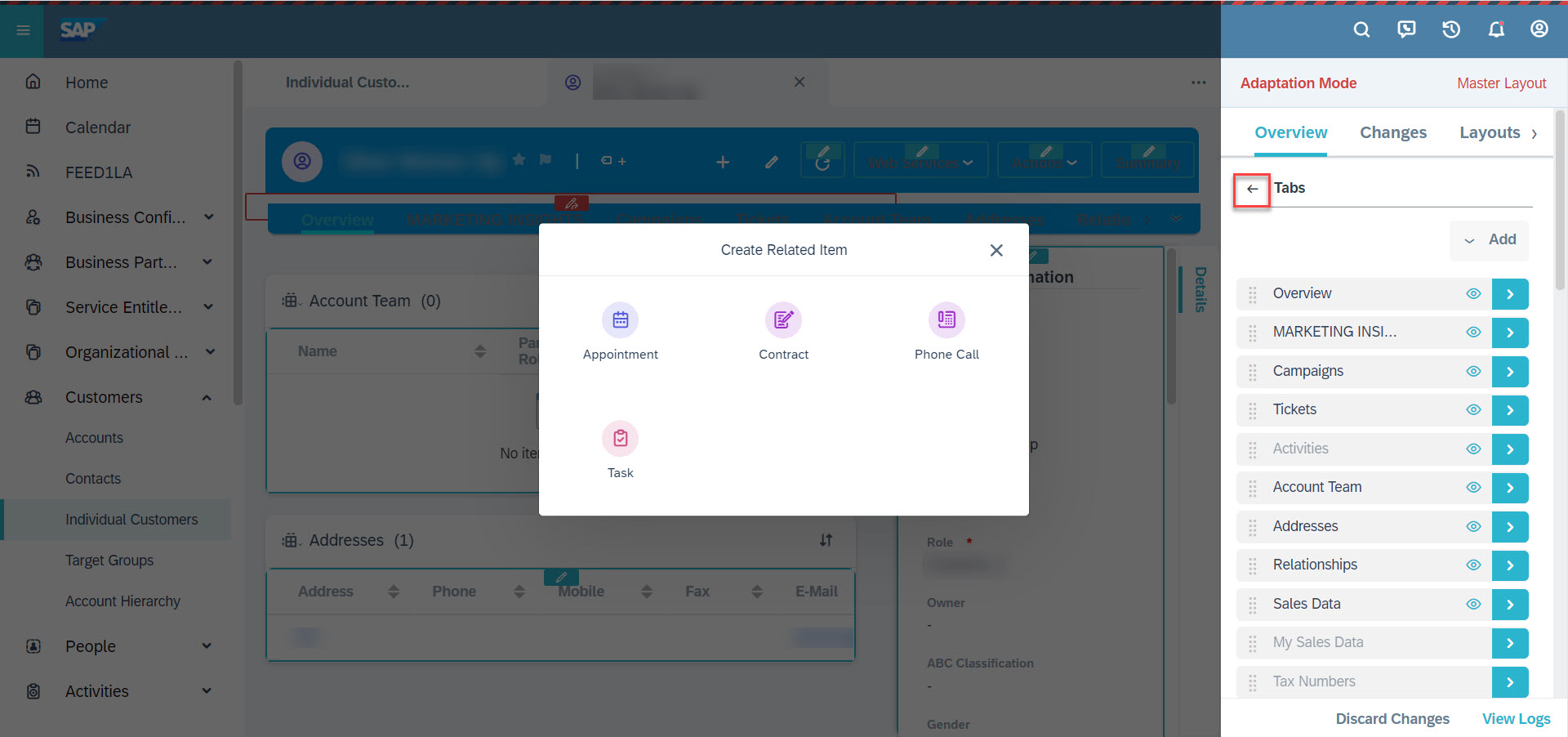Close the Create Related Item dialog
The height and width of the screenshot is (737, 1568).
pyautogui.click(x=996, y=250)
